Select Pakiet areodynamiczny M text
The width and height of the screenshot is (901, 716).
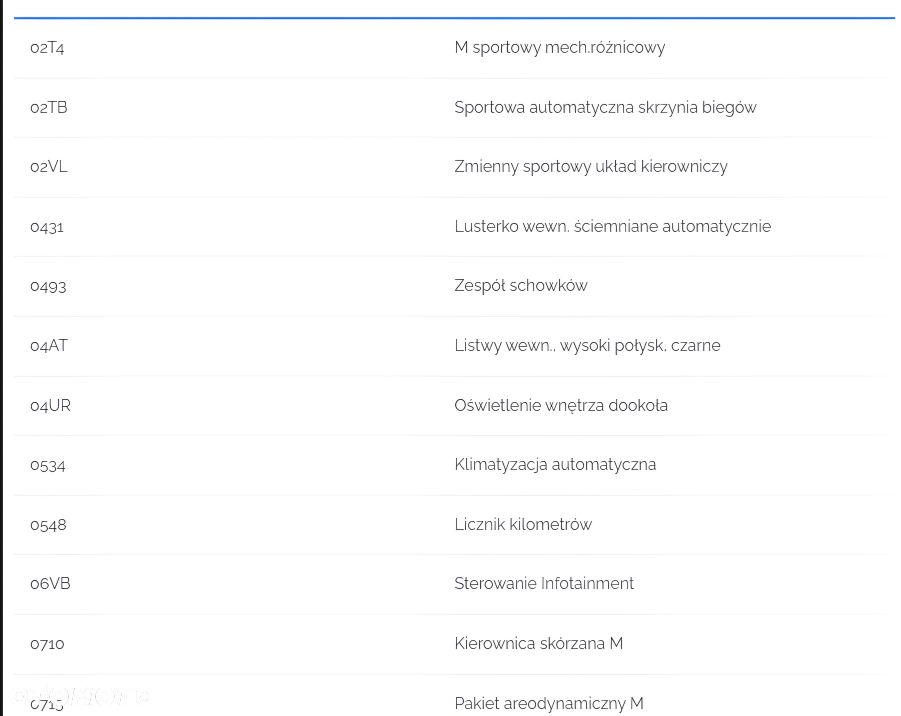tap(549, 703)
